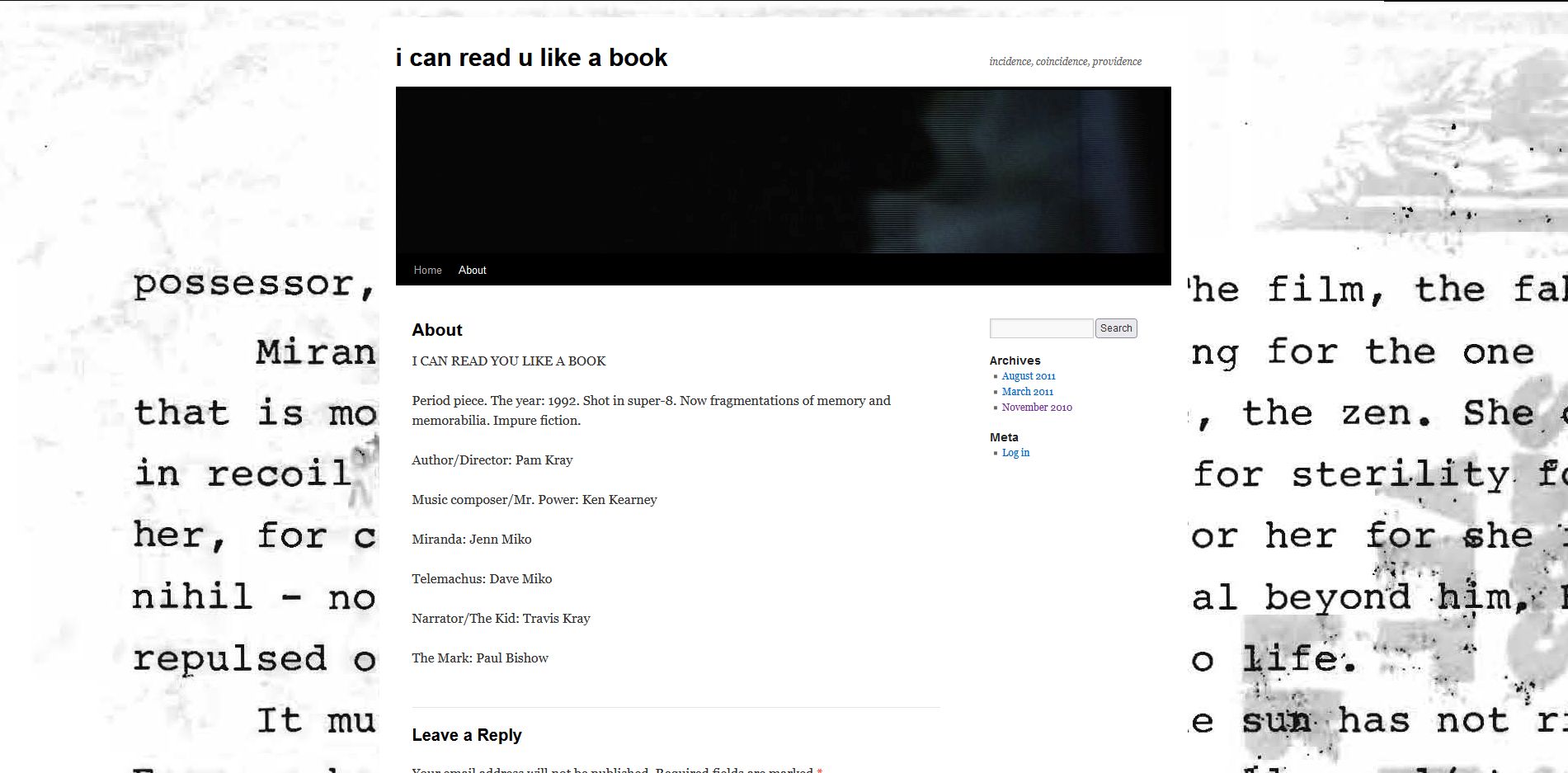Click the 'Music composer/Mr. Power' credit line

coord(534,500)
